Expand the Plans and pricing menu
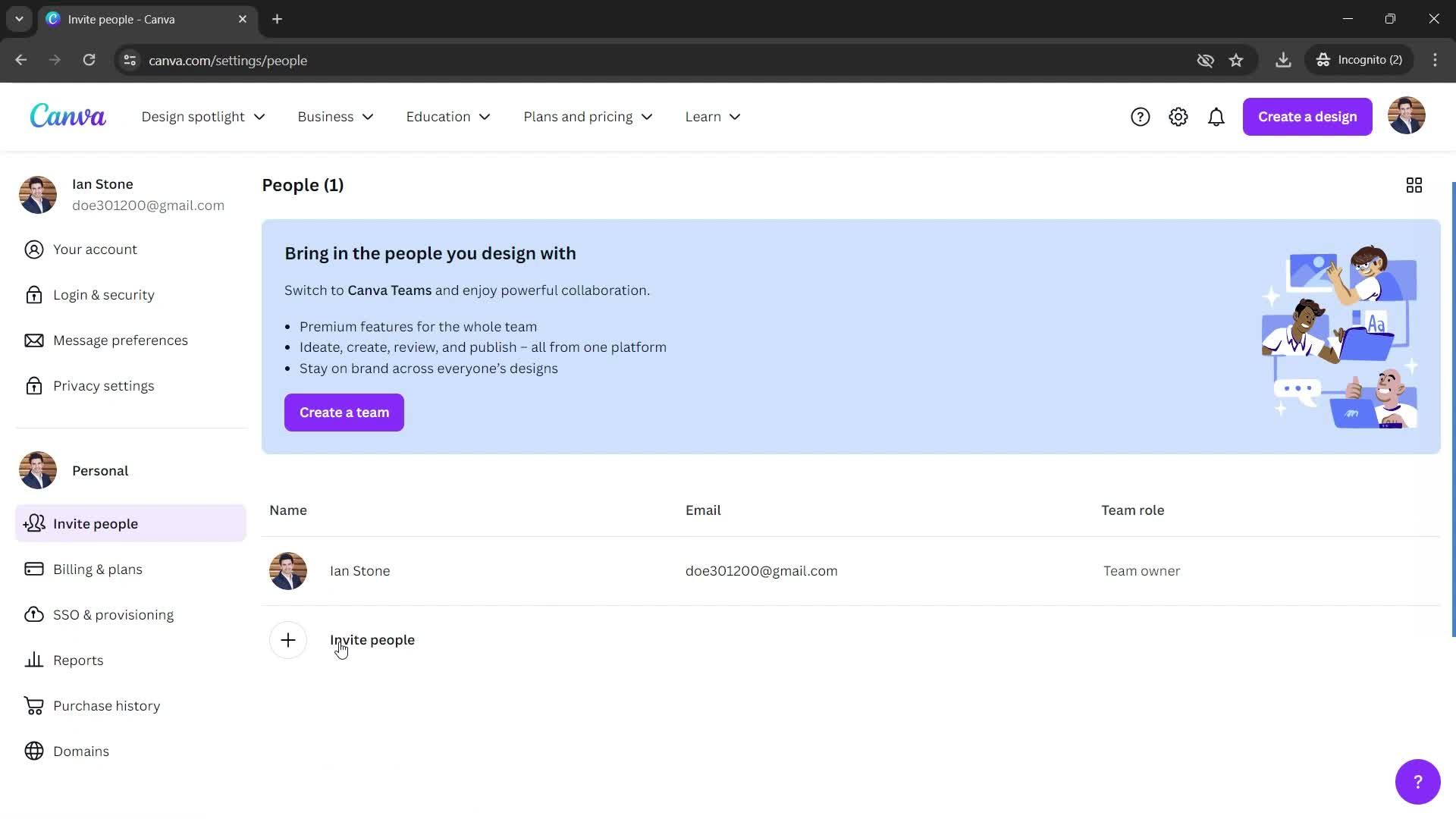This screenshot has width=1456, height=819. tap(588, 117)
